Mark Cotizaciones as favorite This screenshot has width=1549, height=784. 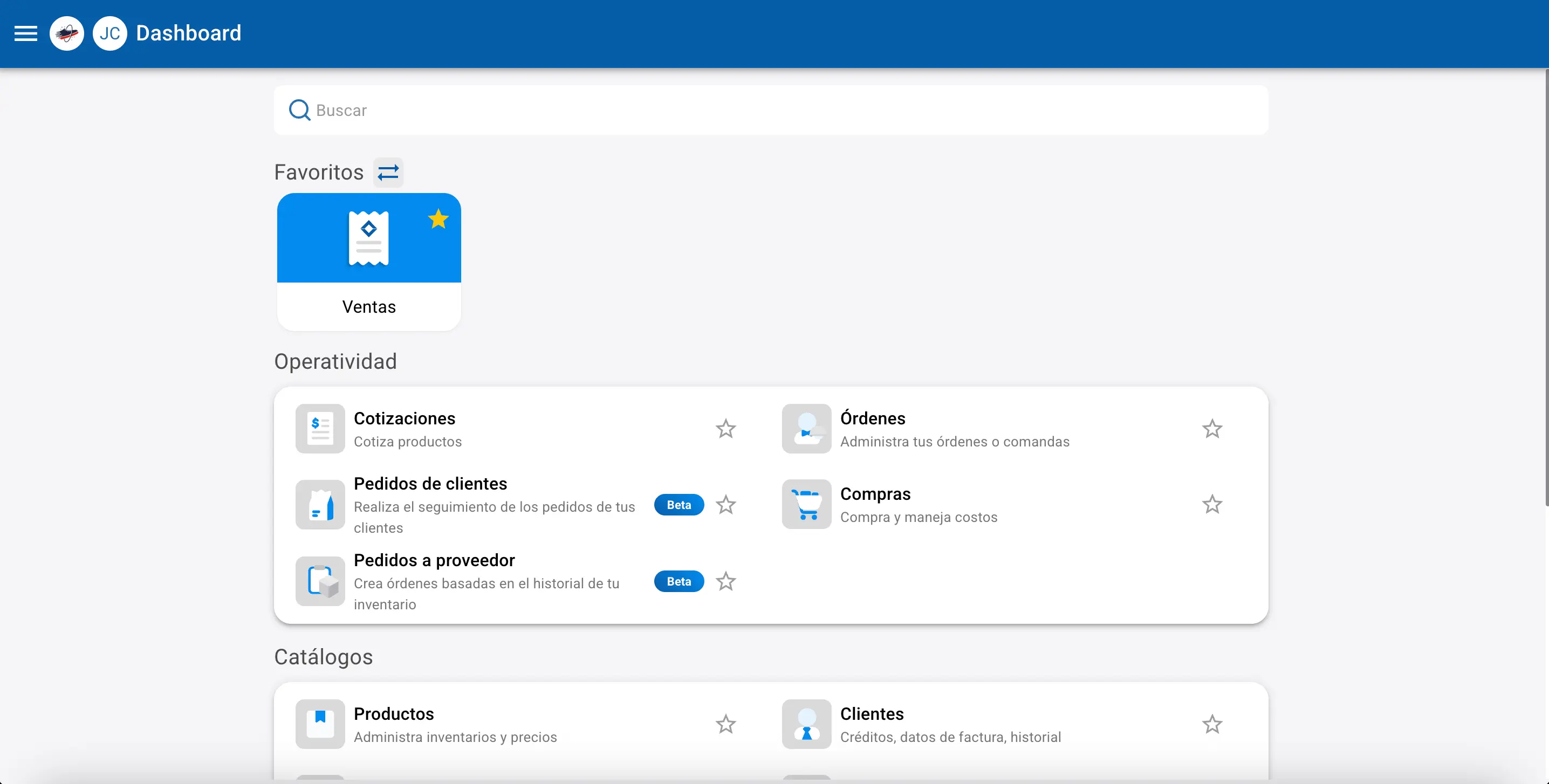726,429
